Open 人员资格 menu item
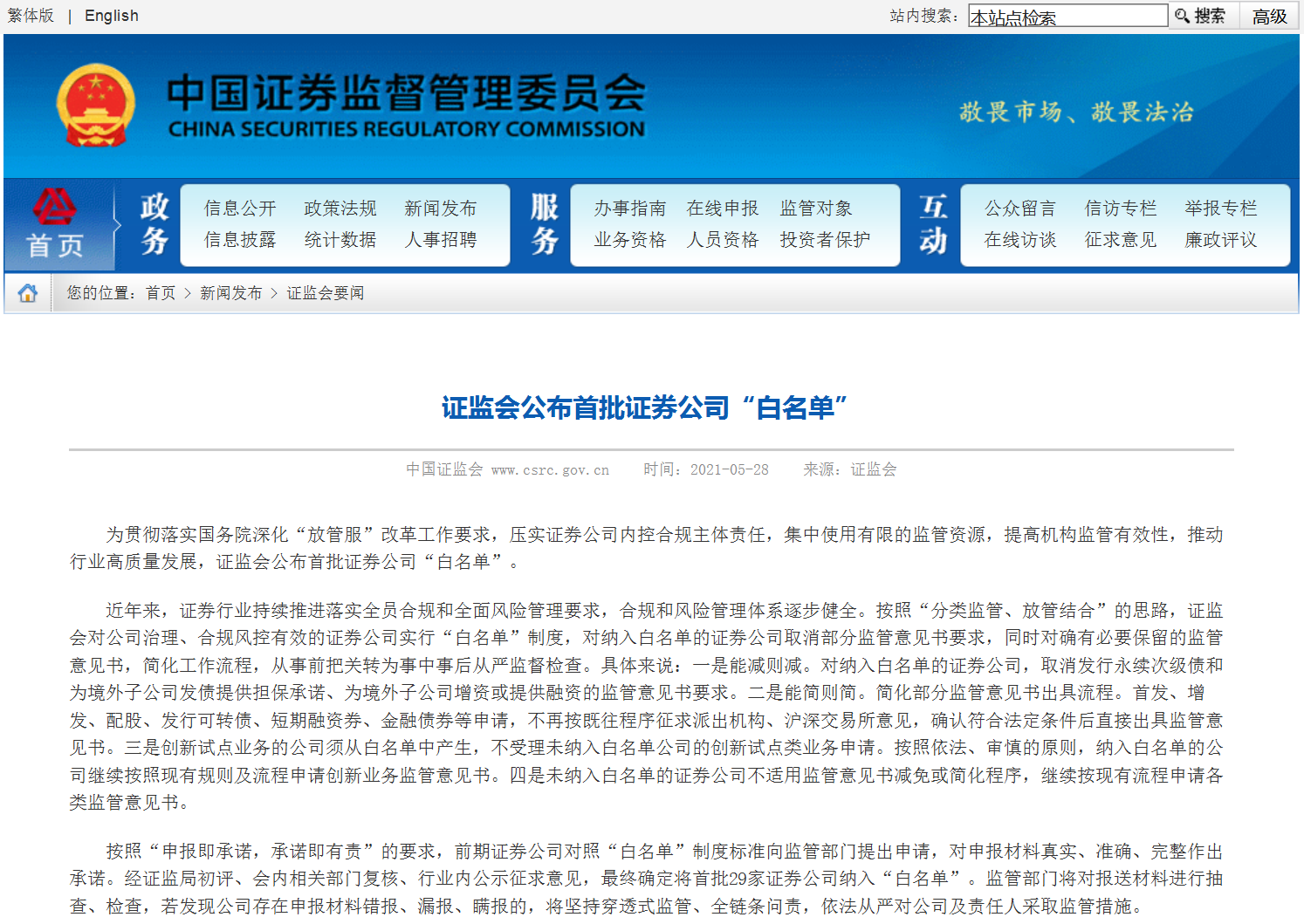This screenshot has height=924, width=1304. tap(723, 240)
